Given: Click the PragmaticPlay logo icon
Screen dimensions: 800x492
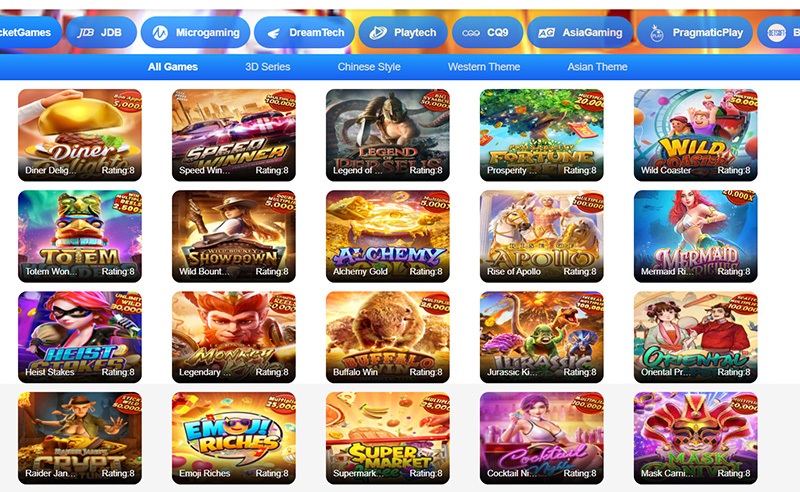Looking at the screenshot, I should [657, 33].
